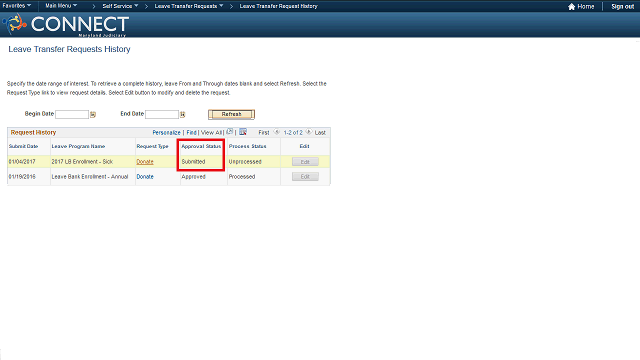This screenshot has height=360, width=640.
Task: Expand the Leave Transfer Requests breadcrumb menu
Action: tap(189, 6)
